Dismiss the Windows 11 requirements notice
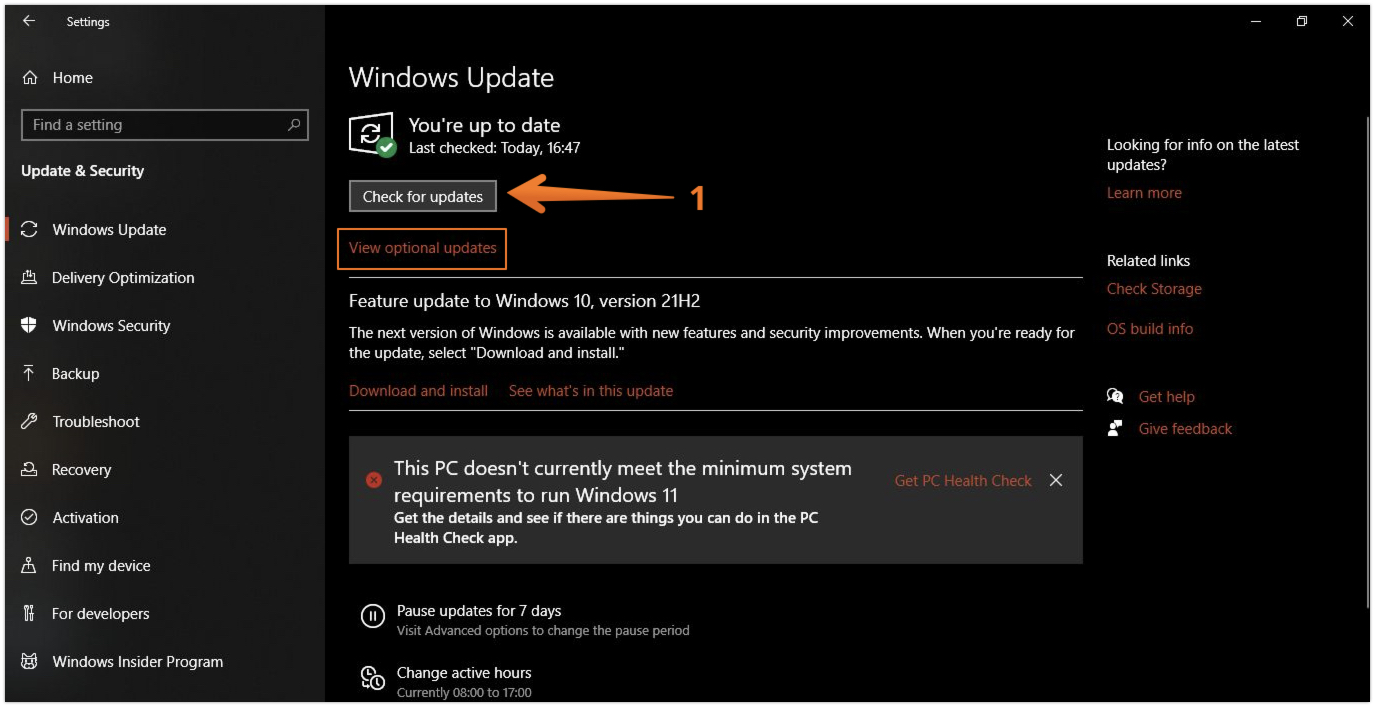 point(1056,481)
